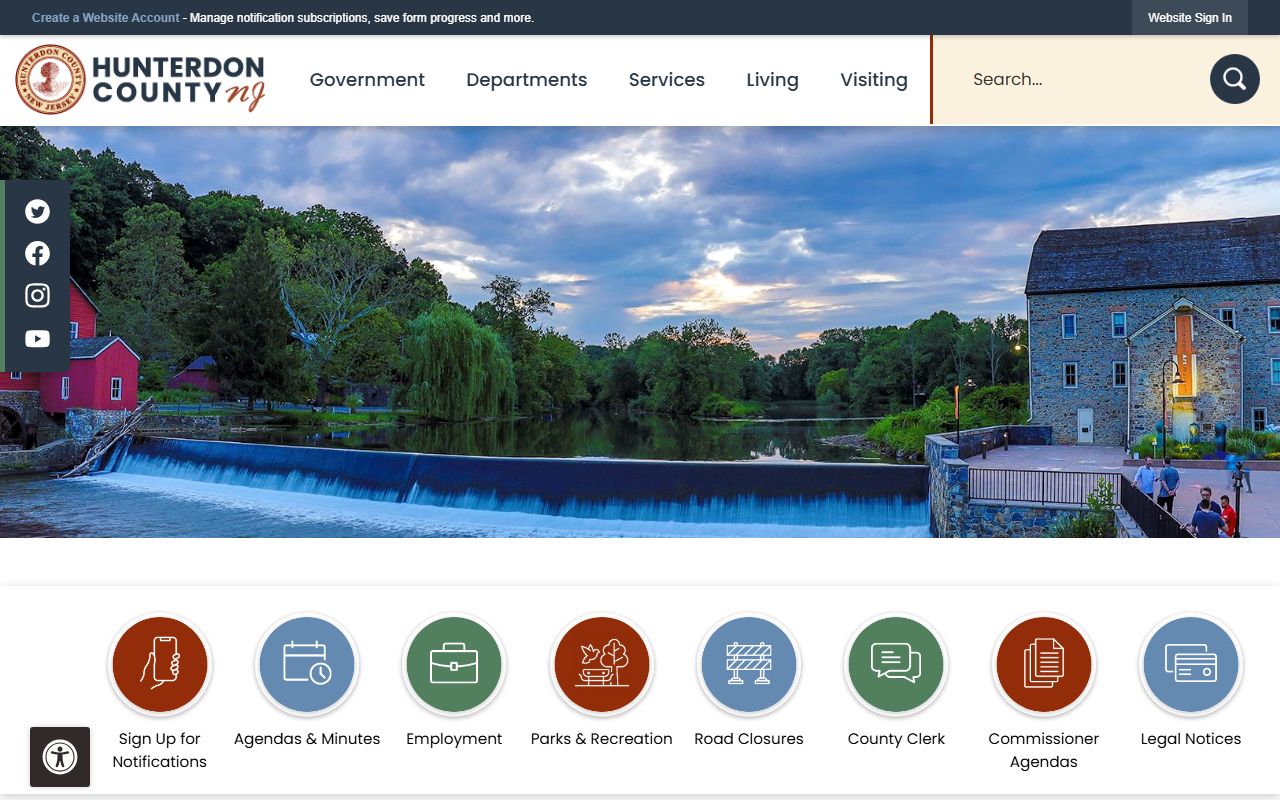This screenshot has width=1280, height=800.
Task: Open the Departments menu
Action: 526,80
